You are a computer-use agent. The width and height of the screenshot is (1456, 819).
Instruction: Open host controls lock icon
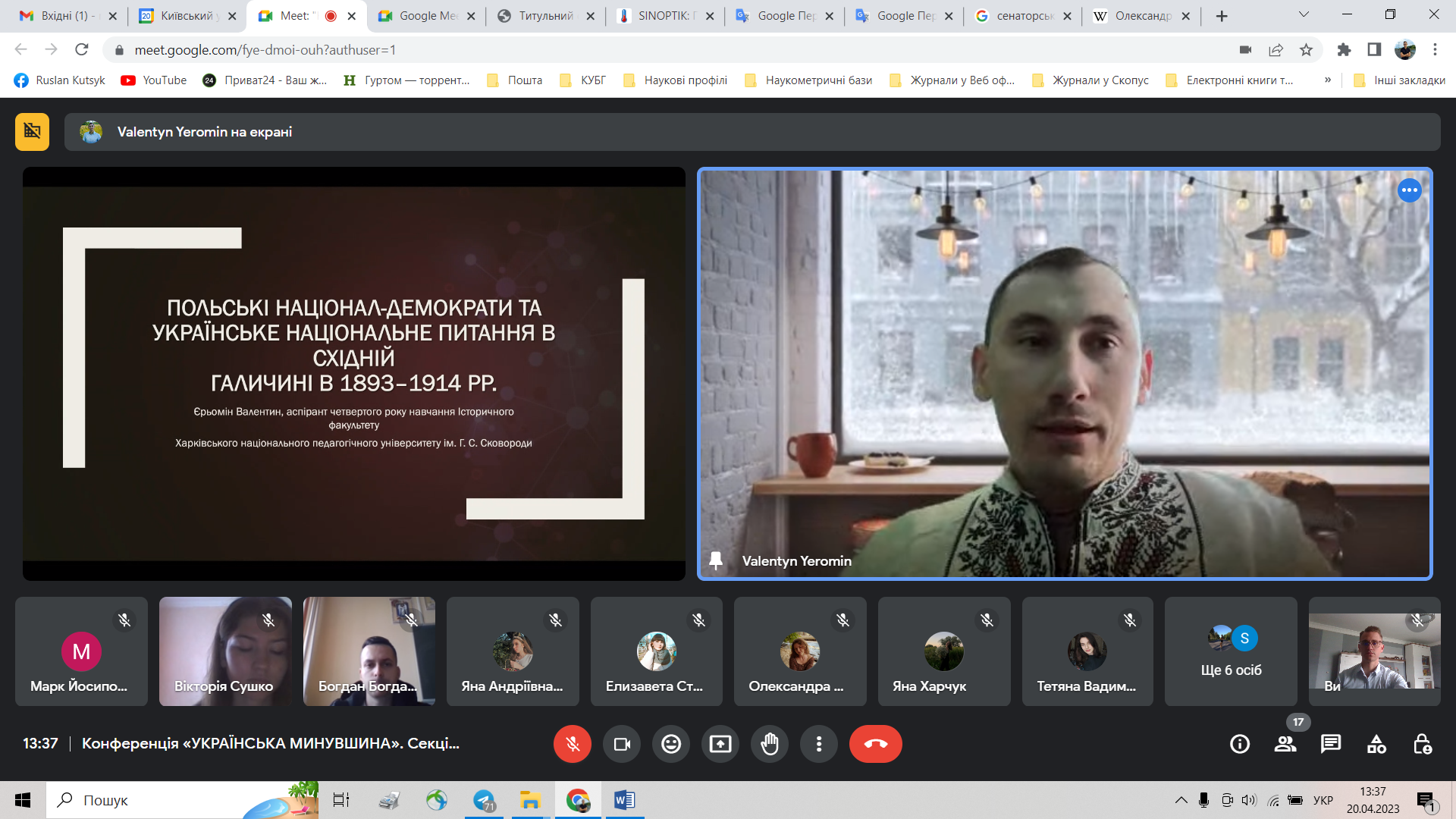click(x=1422, y=744)
